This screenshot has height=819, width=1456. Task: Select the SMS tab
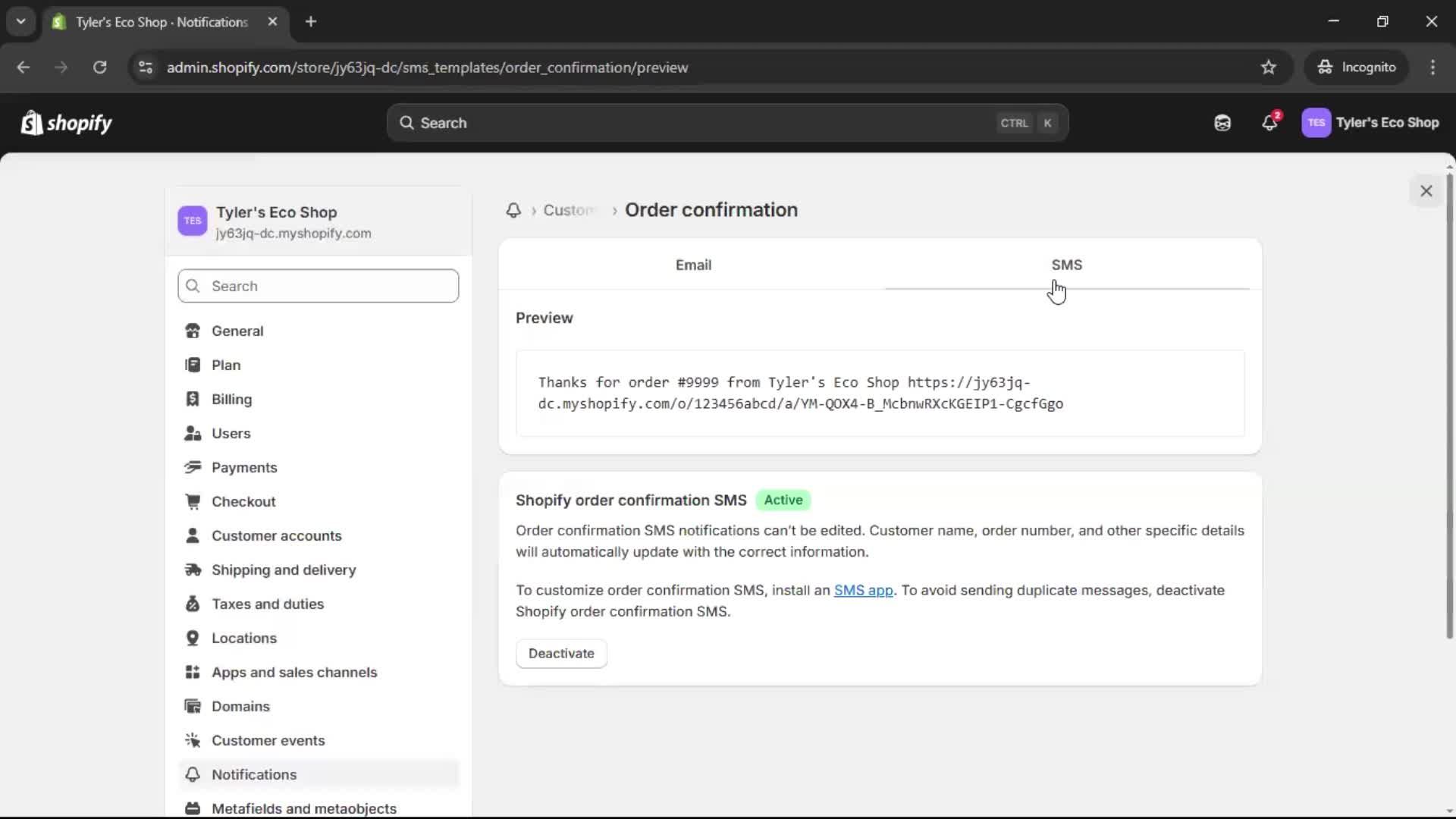[x=1066, y=265]
